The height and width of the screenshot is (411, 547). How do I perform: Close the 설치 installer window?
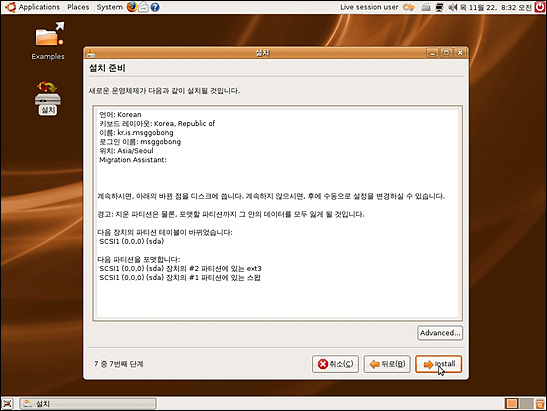point(460,53)
